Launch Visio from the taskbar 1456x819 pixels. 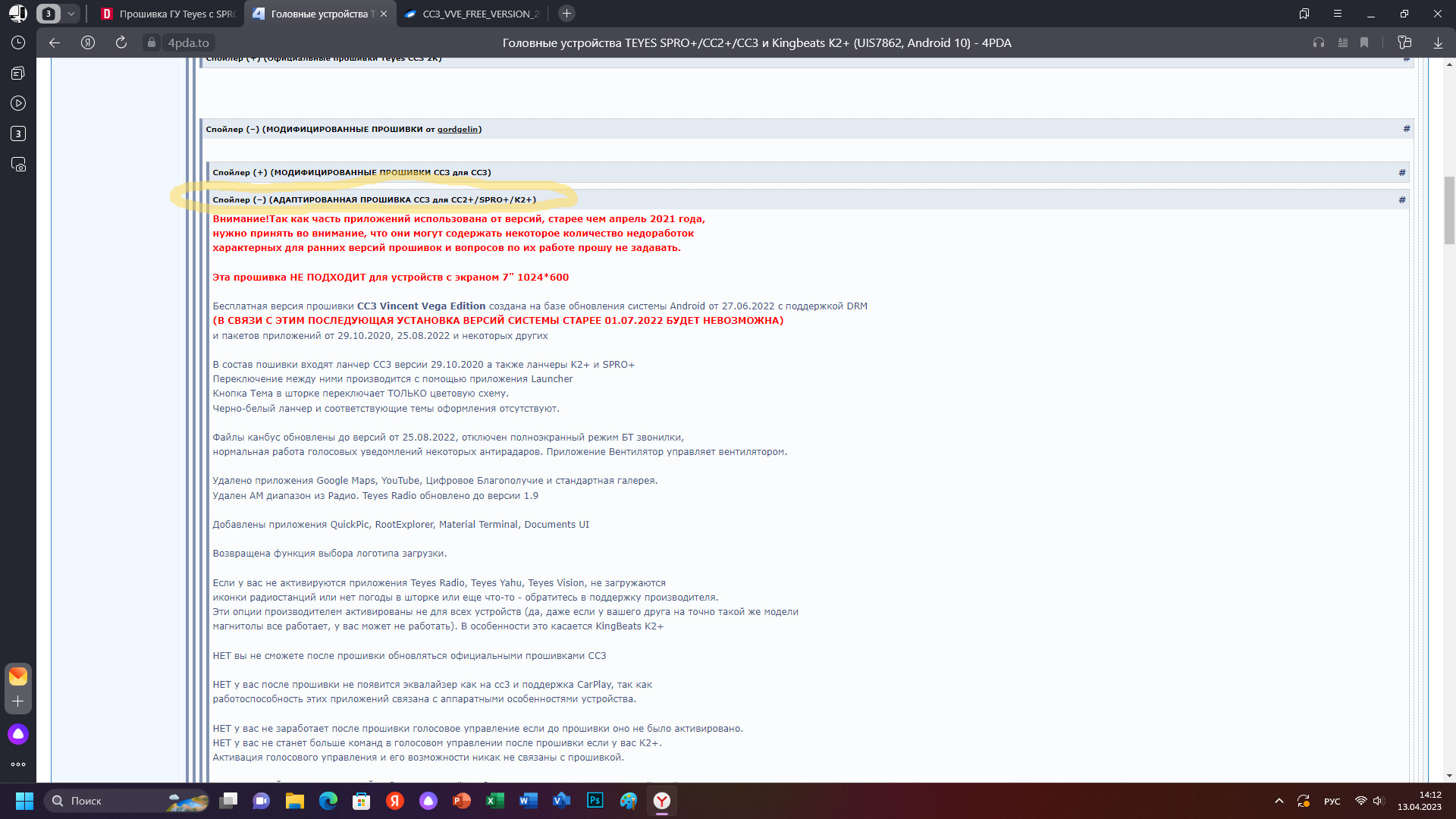point(562,801)
